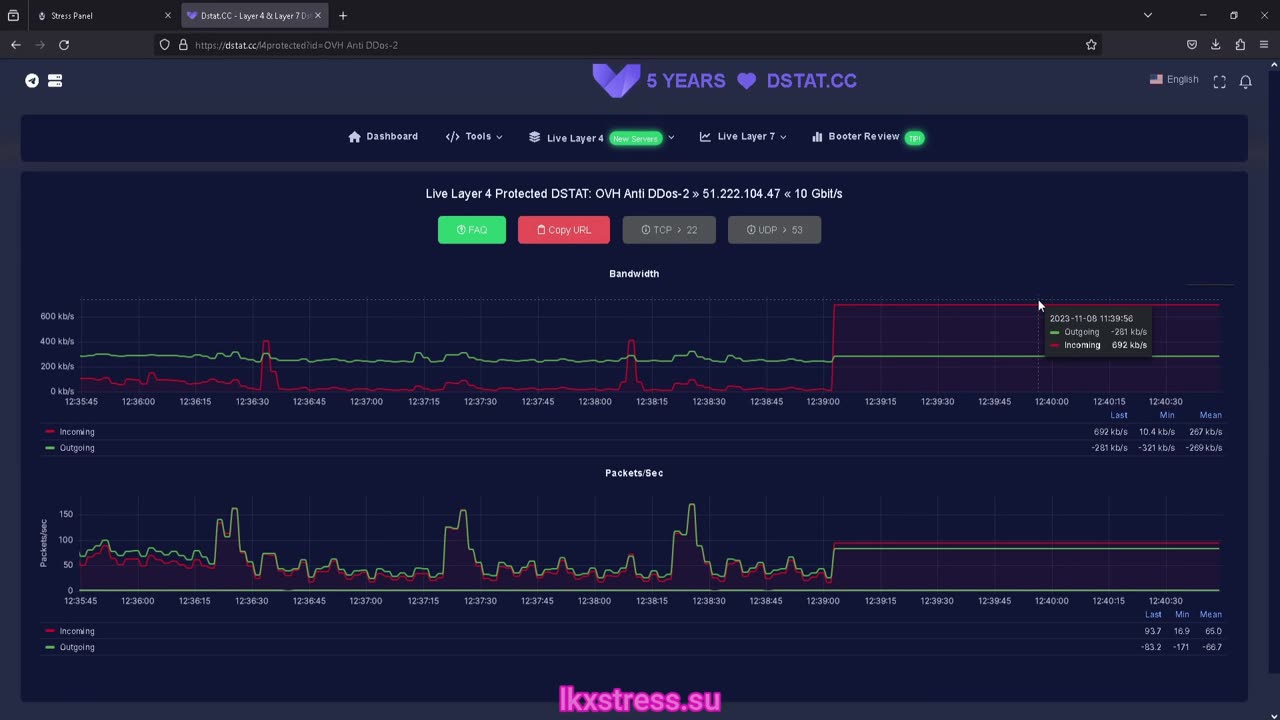Open the browser downloads panel
Viewport: 1280px width, 720px height.
pyautogui.click(x=1216, y=45)
